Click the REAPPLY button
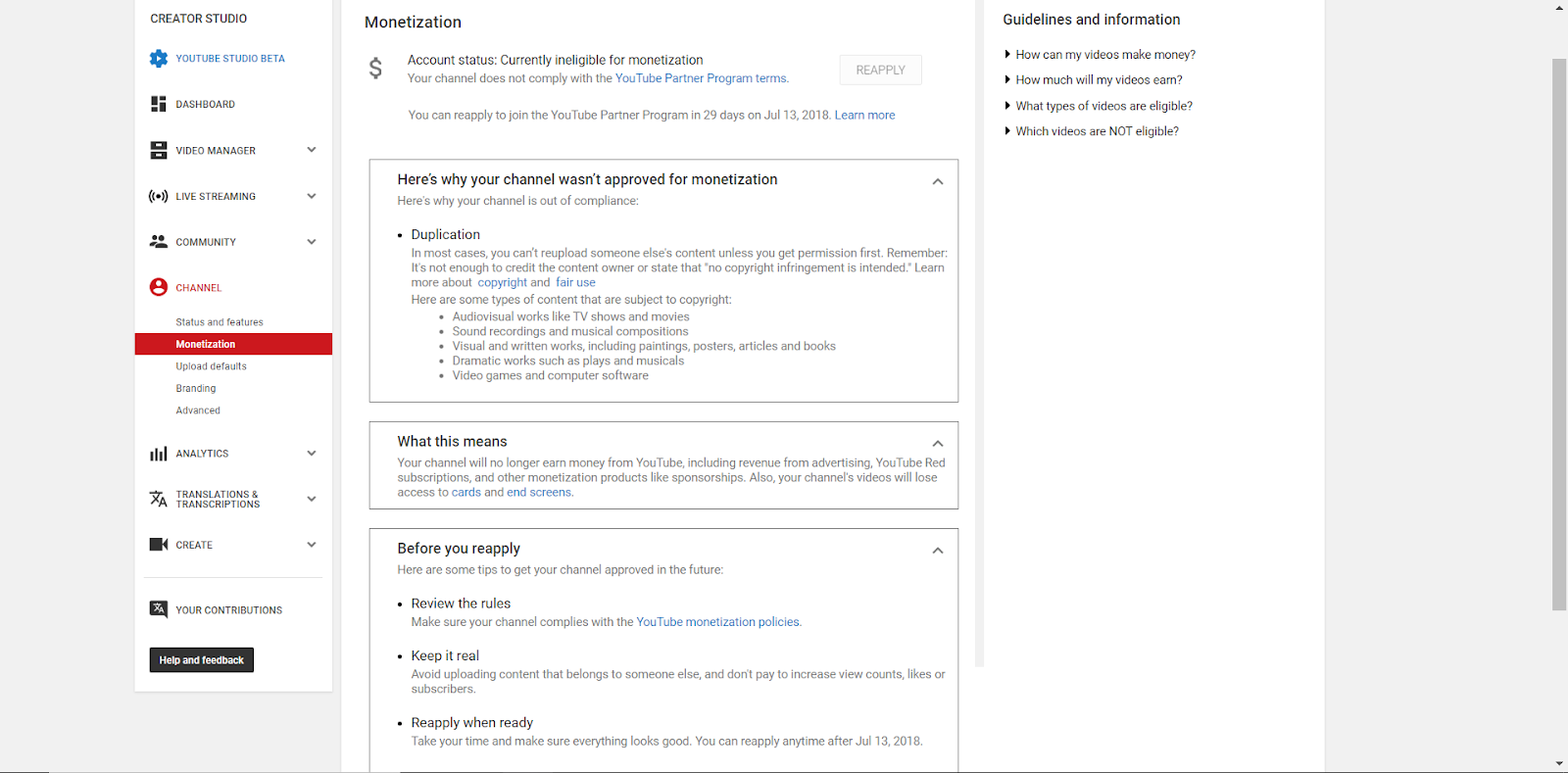 coord(880,71)
